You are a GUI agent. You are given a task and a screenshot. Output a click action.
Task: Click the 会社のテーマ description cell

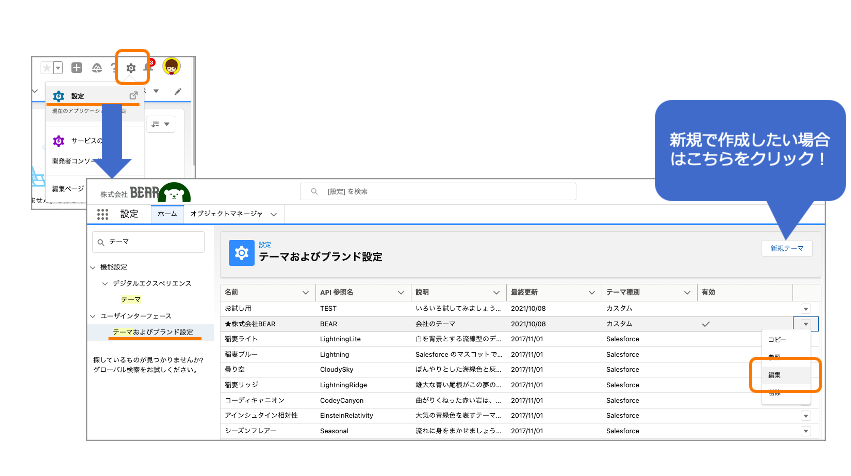tap(435, 324)
